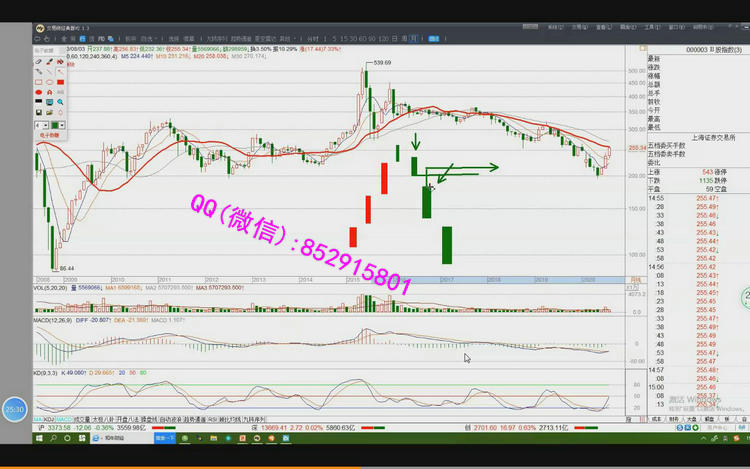
Task: Click the text 'A' annotation tool
Action: tap(50, 91)
